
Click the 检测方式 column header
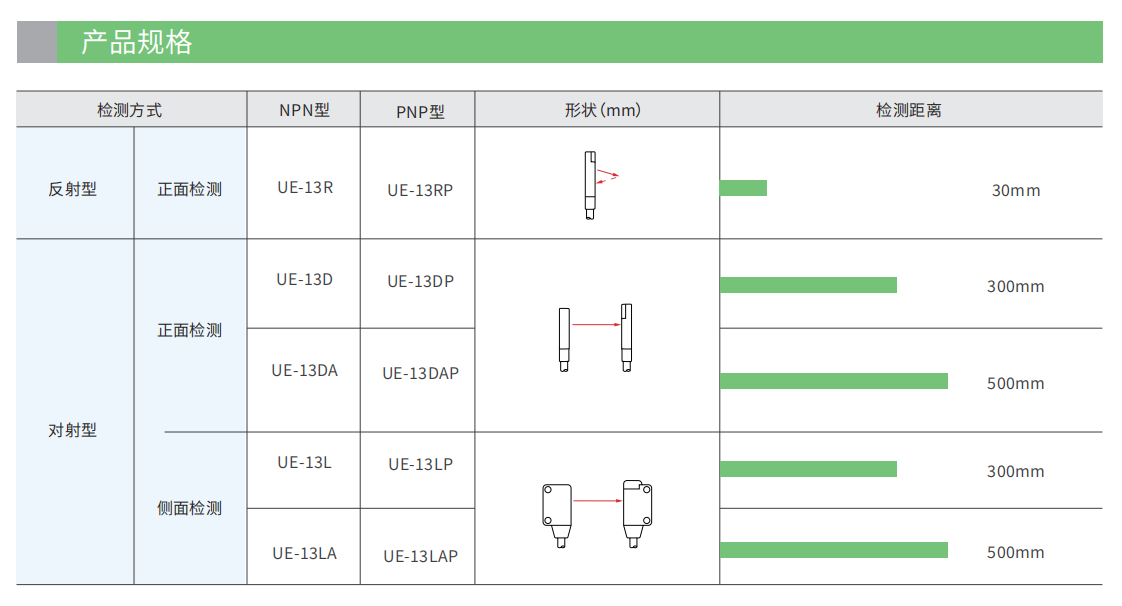(x=132, y=109)
